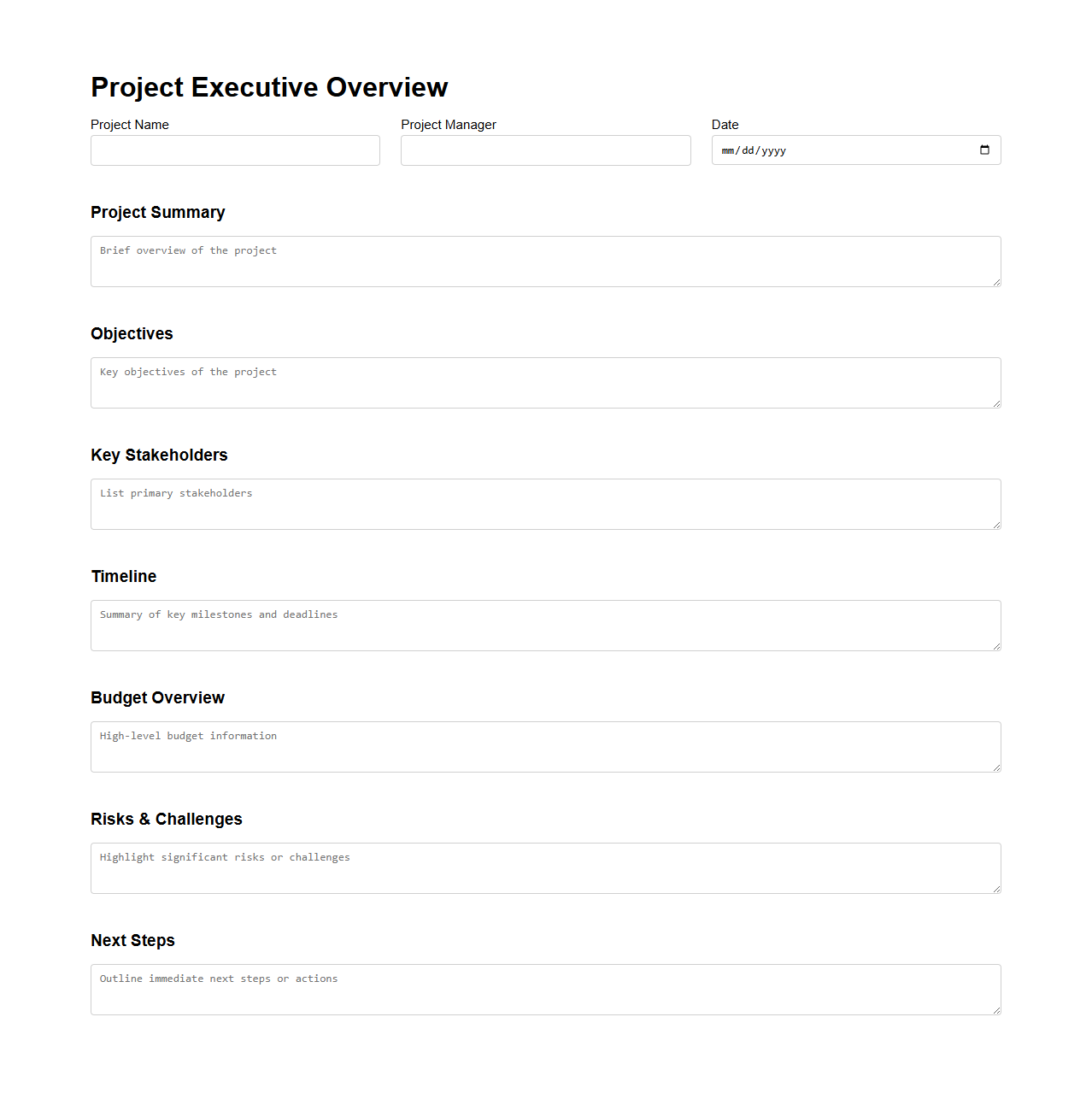The height and width of the screenshot is (1111, 1092).
Task: Click the resize handle of Project Summary box
Action: click(x=996, y=283)
